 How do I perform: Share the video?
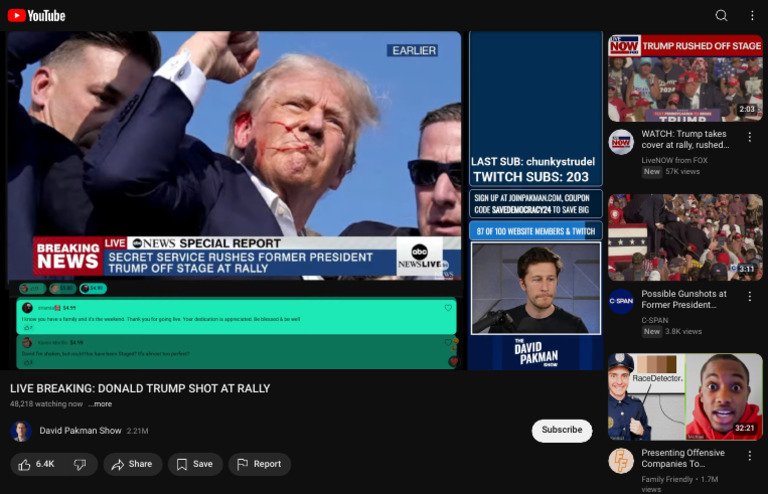click(x=132, y=464)
